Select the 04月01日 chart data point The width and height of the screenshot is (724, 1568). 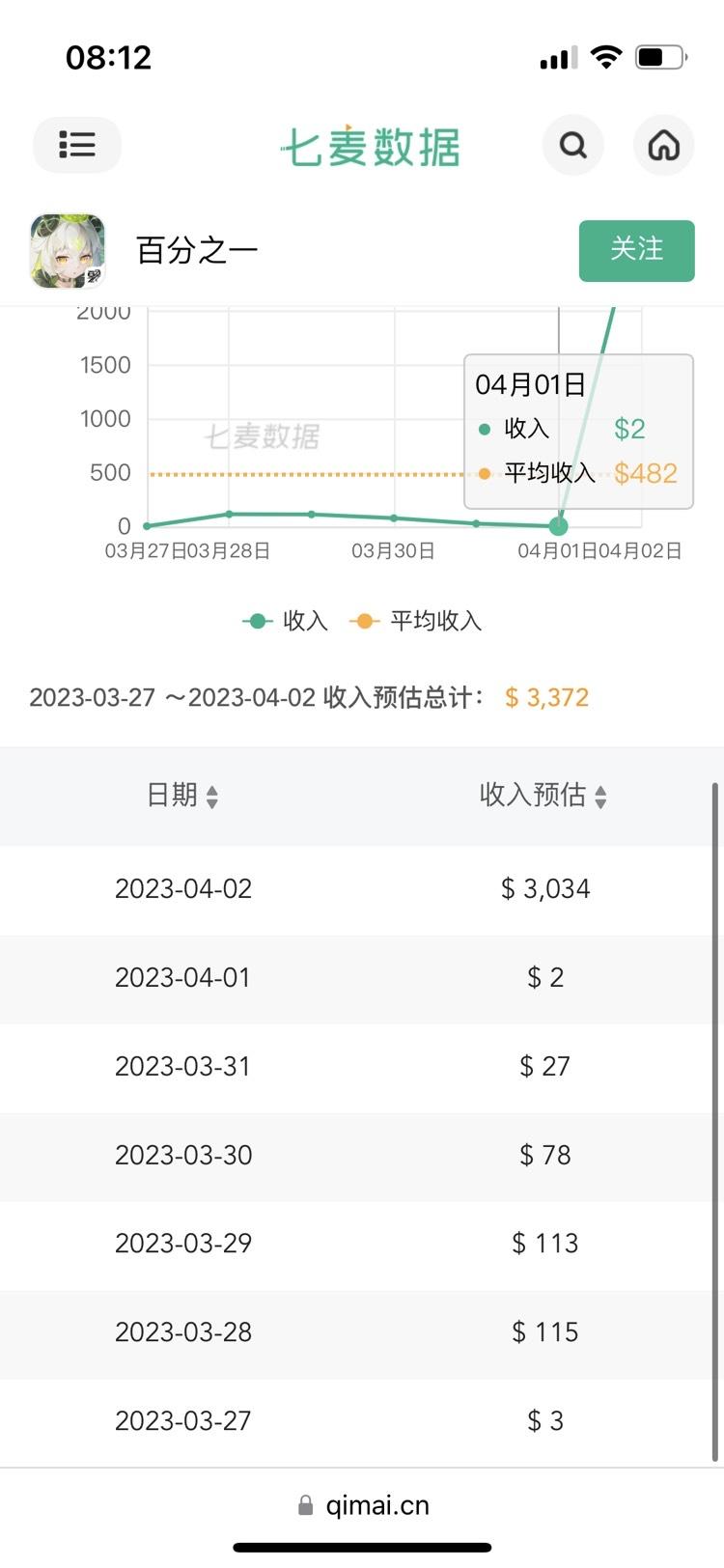point(558,526)
